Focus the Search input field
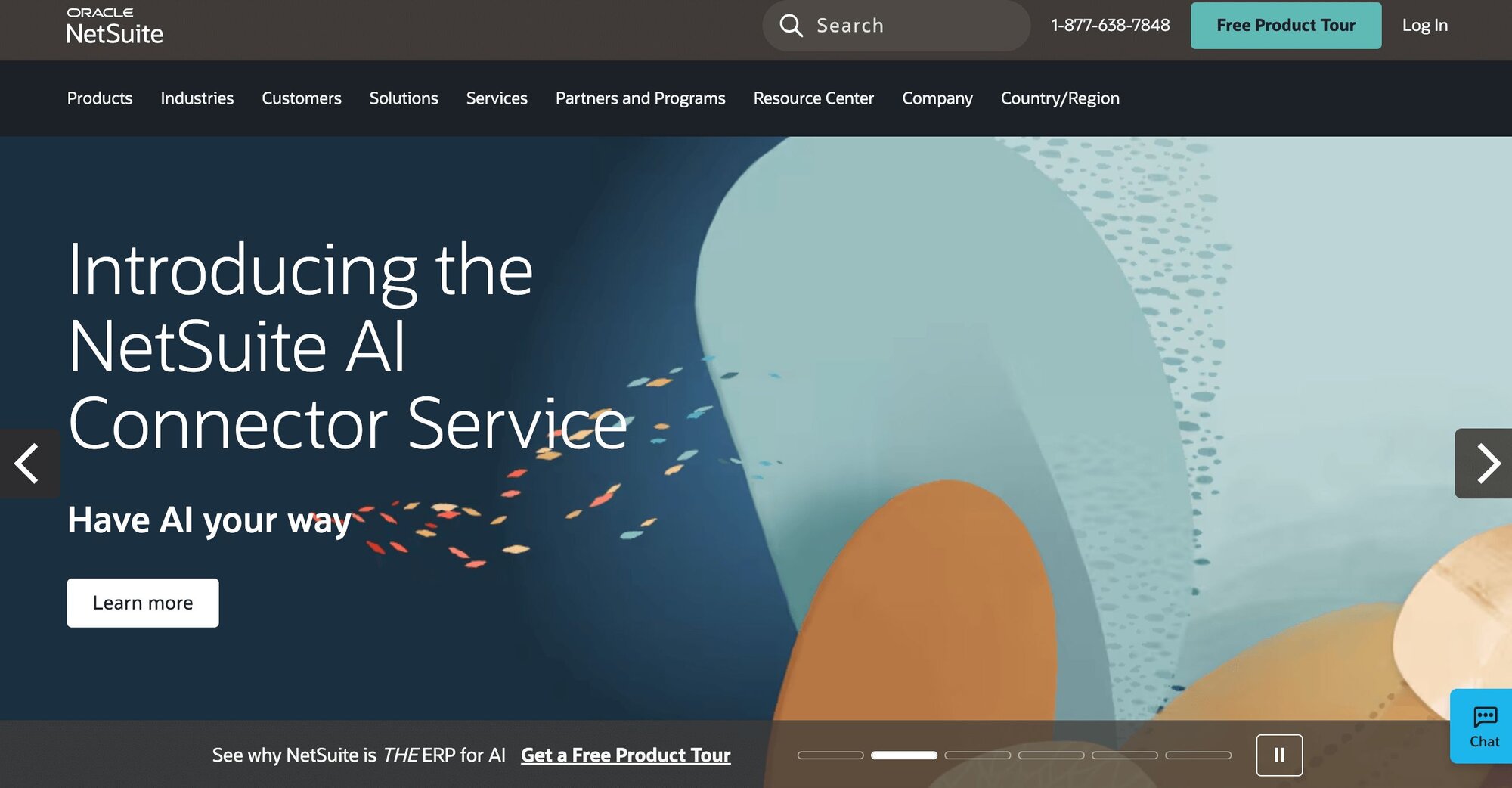The image size is (1512, 788). click(x=896, y=26)
